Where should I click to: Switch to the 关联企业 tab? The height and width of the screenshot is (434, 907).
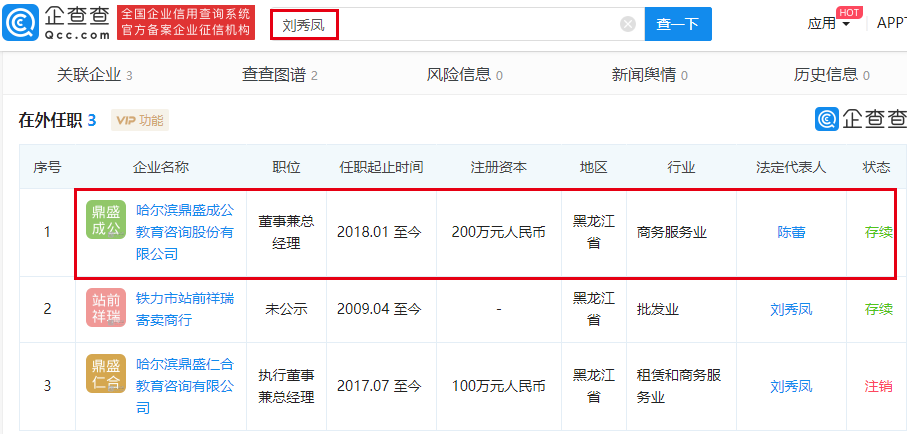click(94, 75)
